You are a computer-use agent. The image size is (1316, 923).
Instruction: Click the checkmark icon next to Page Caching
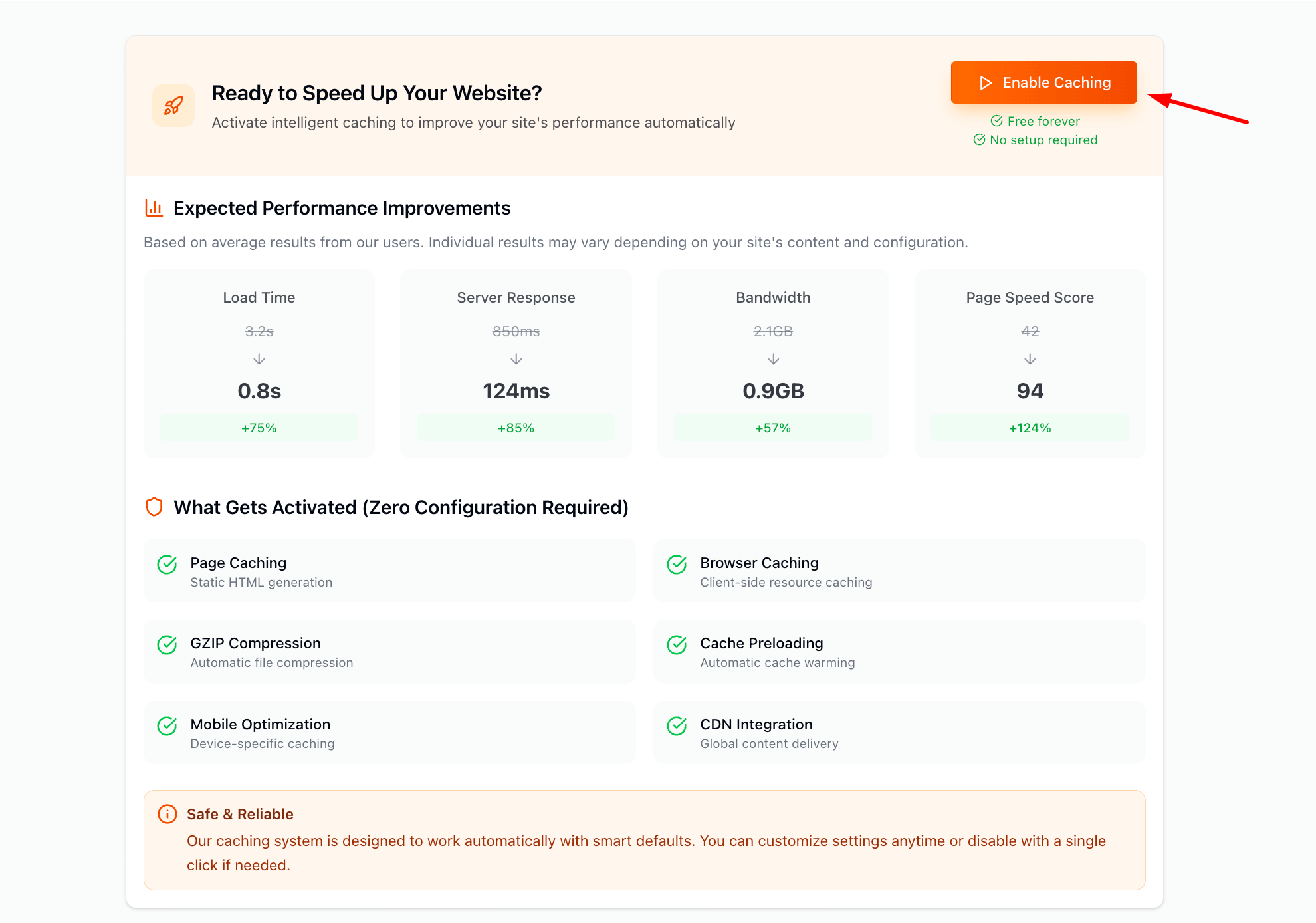click(167, 565)
